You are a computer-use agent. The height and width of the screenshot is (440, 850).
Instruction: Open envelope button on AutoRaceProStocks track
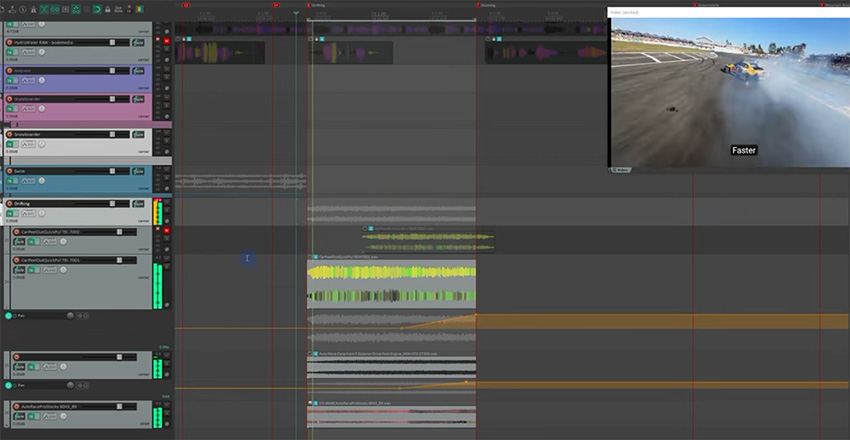pos(50,416)
